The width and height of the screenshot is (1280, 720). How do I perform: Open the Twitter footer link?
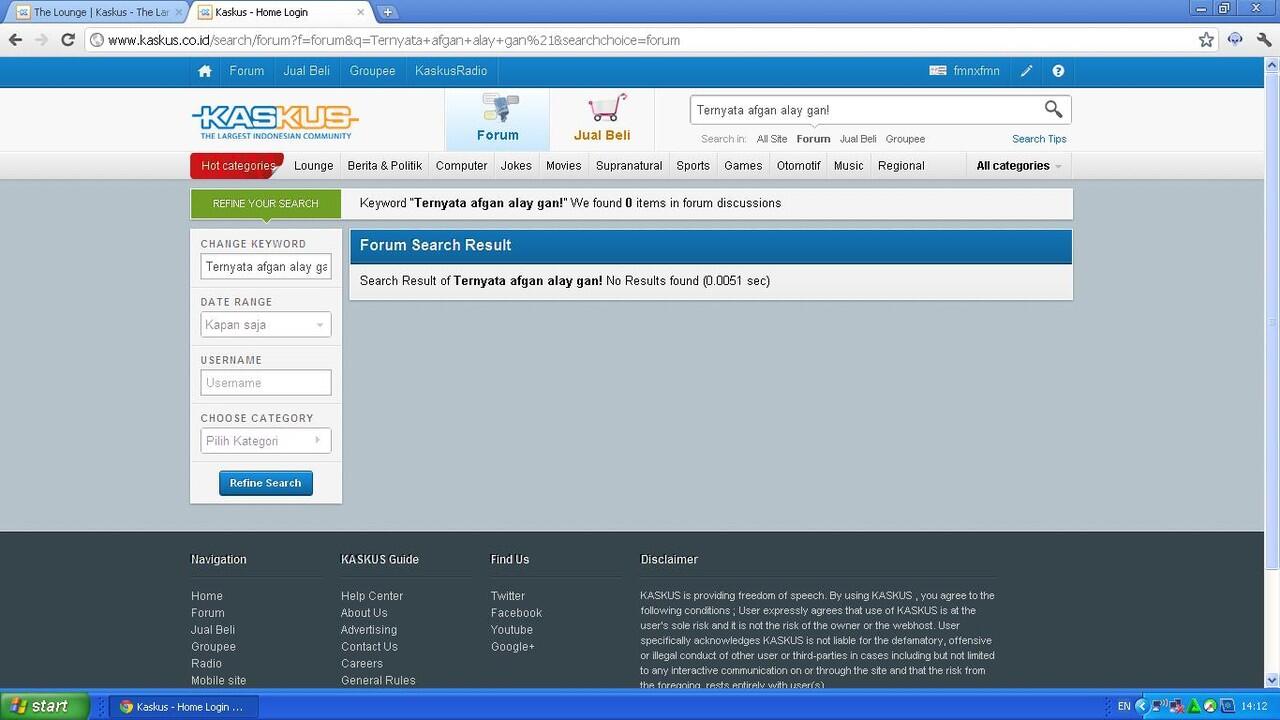(x=508, y=596)
